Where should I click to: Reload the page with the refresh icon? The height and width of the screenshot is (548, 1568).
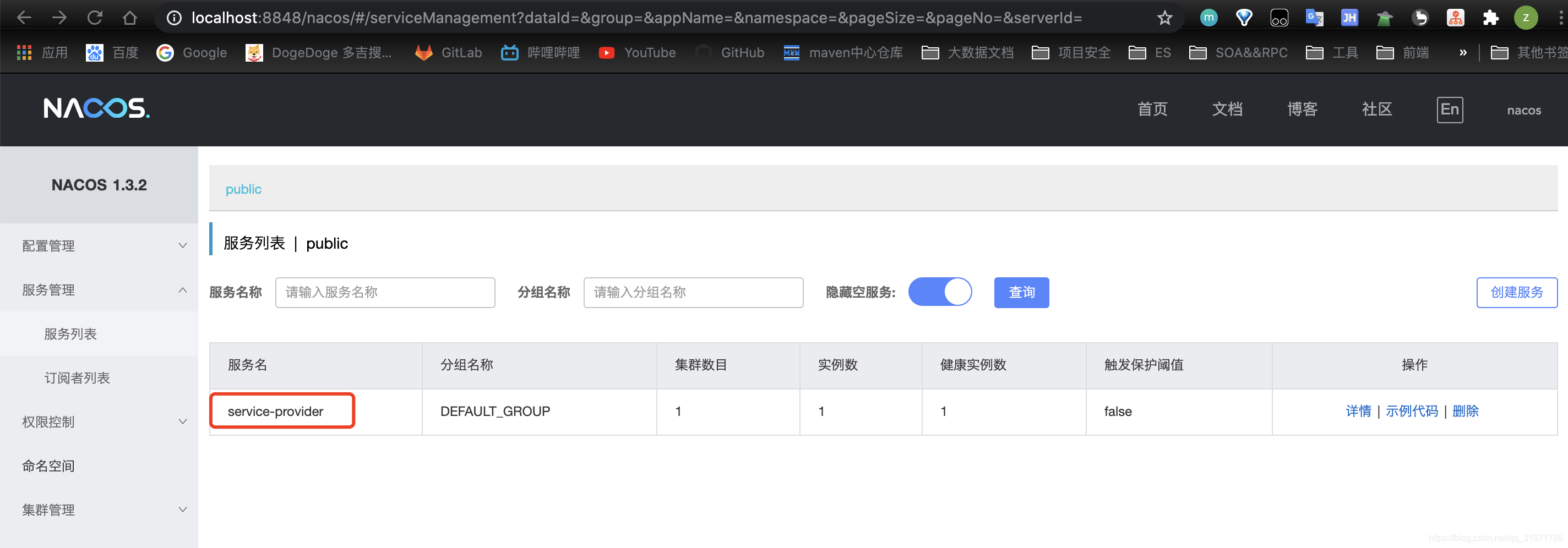(x=94, y=18)
